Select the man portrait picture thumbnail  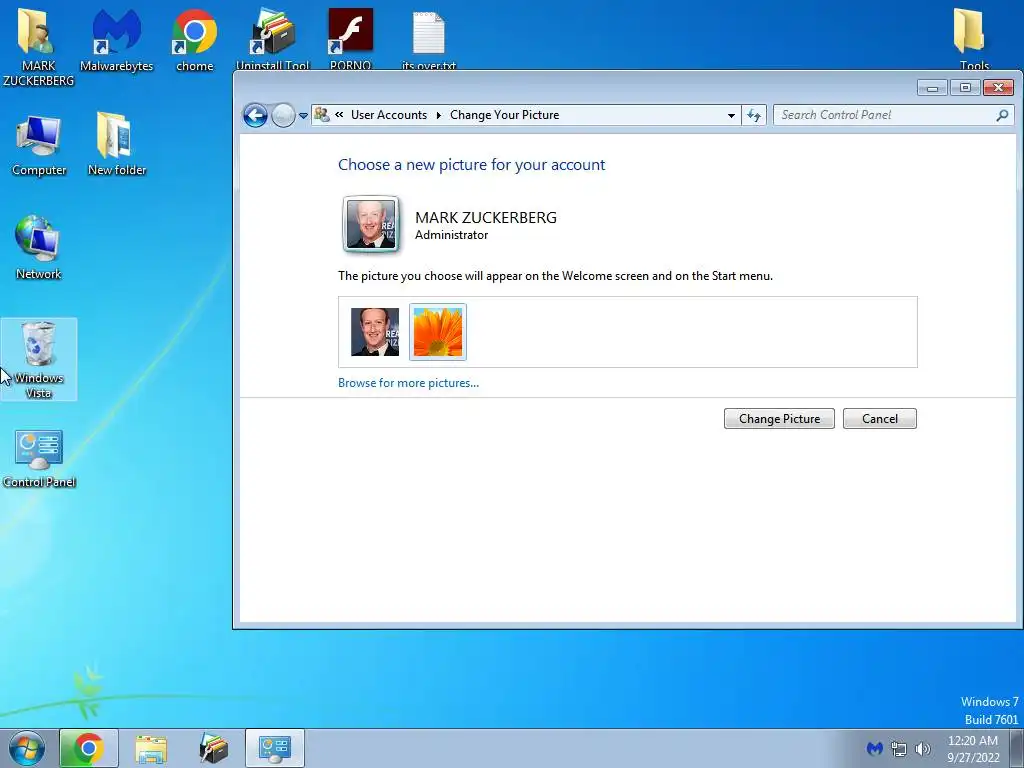click(375, 332)
